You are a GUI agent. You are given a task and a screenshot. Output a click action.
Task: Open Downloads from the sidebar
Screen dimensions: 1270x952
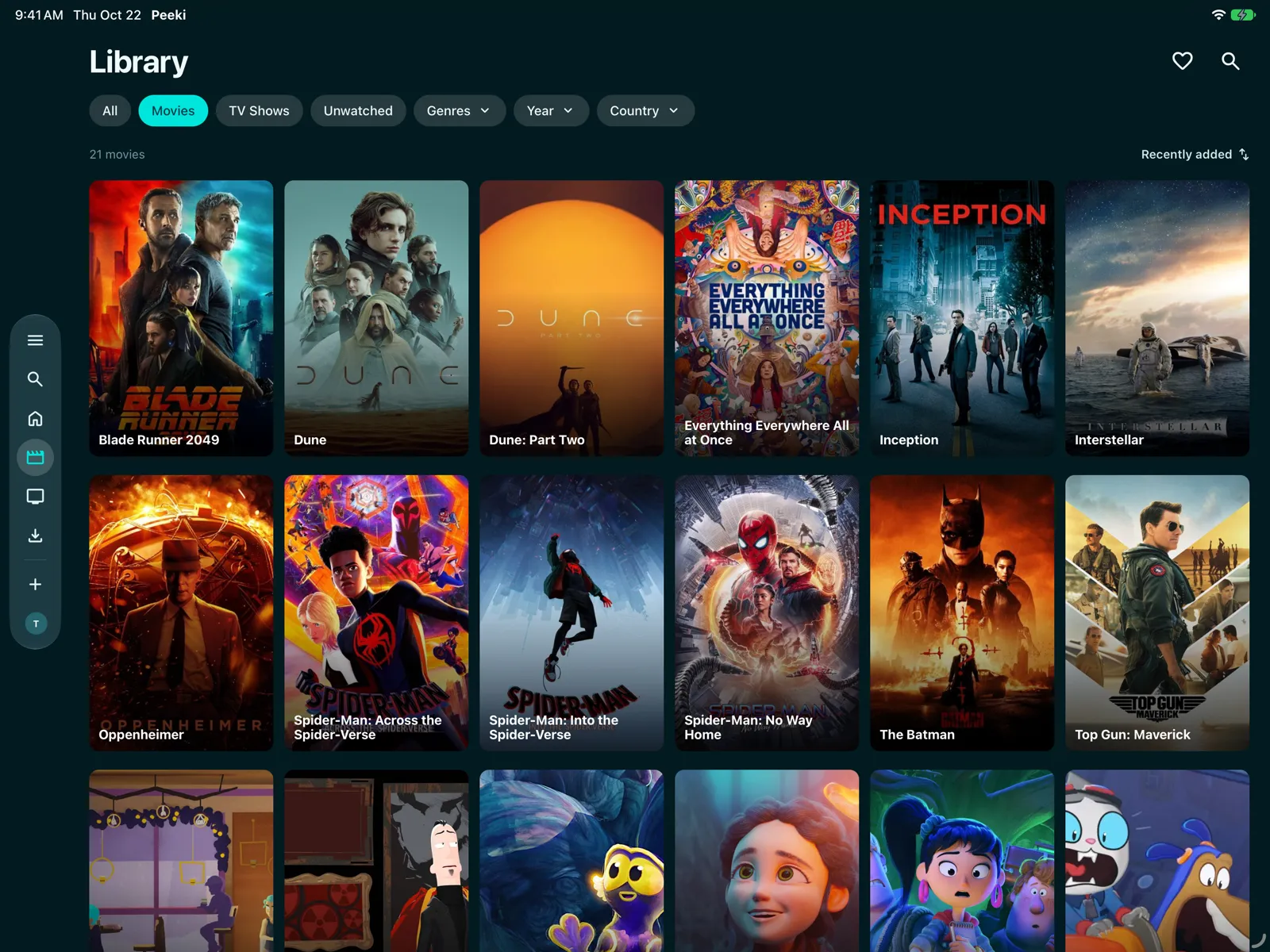click(35, 535)
